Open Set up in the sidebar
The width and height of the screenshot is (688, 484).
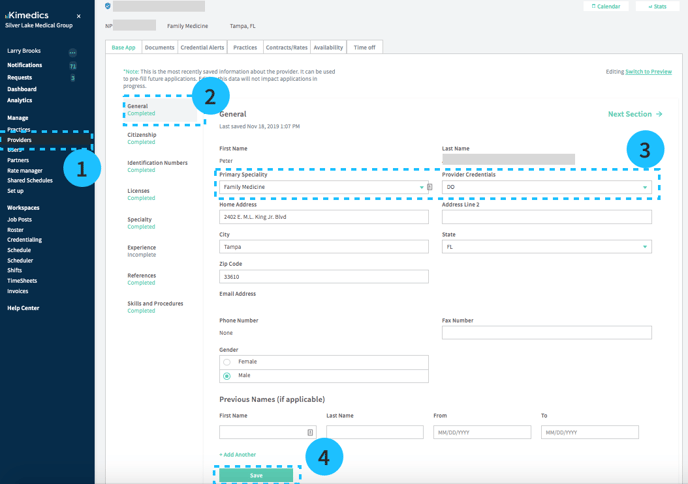click(x=15, y=191)
